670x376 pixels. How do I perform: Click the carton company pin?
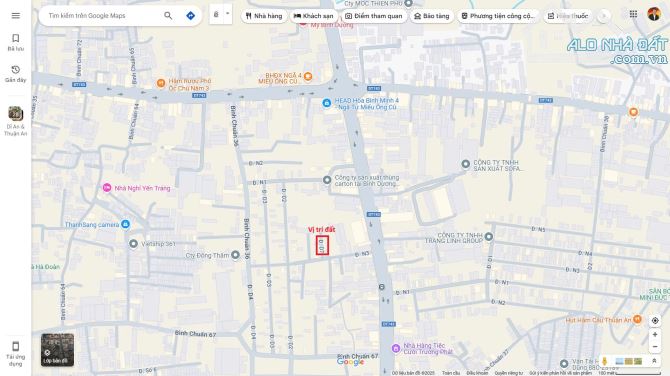click(327, 180)
